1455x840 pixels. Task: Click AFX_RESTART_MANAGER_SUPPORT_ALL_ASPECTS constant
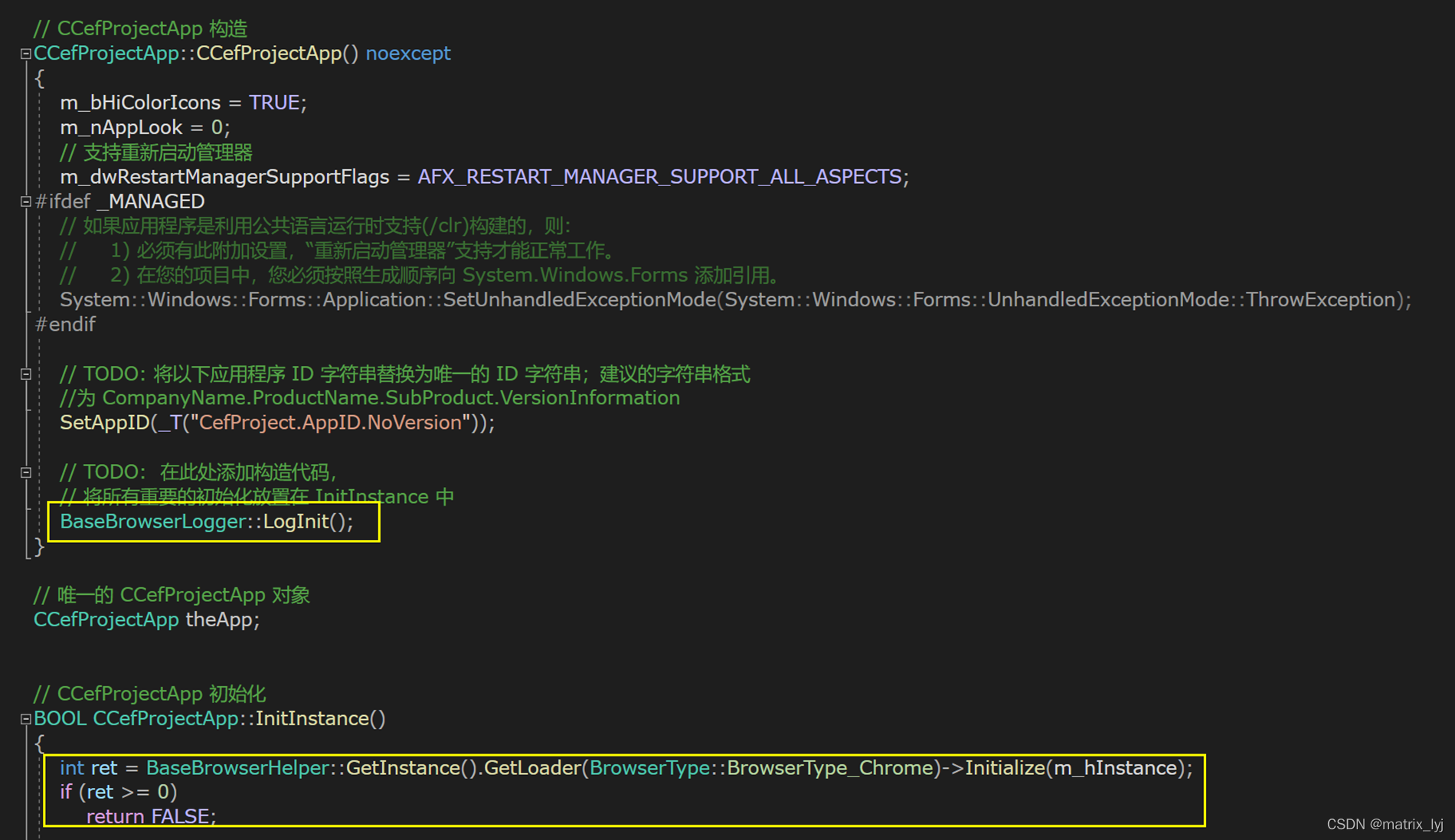pyautogui.click(x=659, y=177)
